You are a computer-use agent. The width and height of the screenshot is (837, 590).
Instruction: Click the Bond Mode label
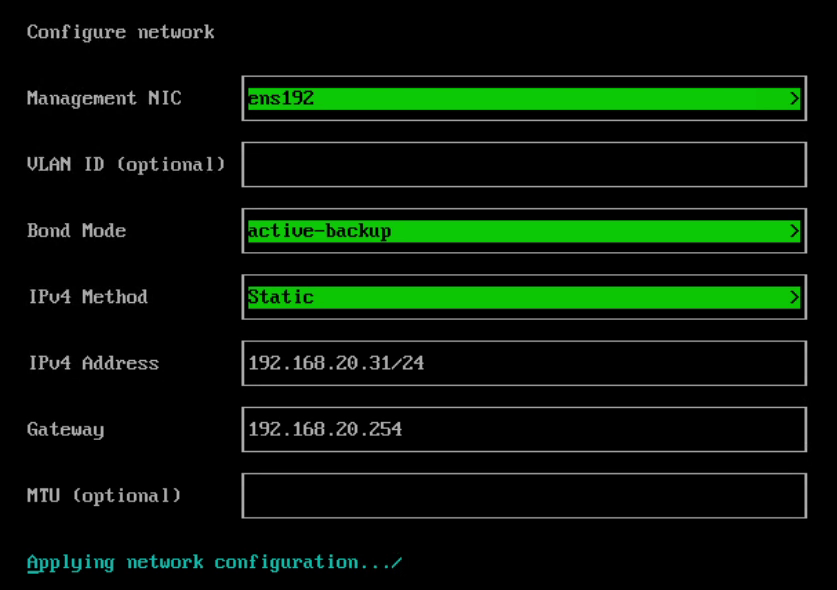[x=76, y=231]
